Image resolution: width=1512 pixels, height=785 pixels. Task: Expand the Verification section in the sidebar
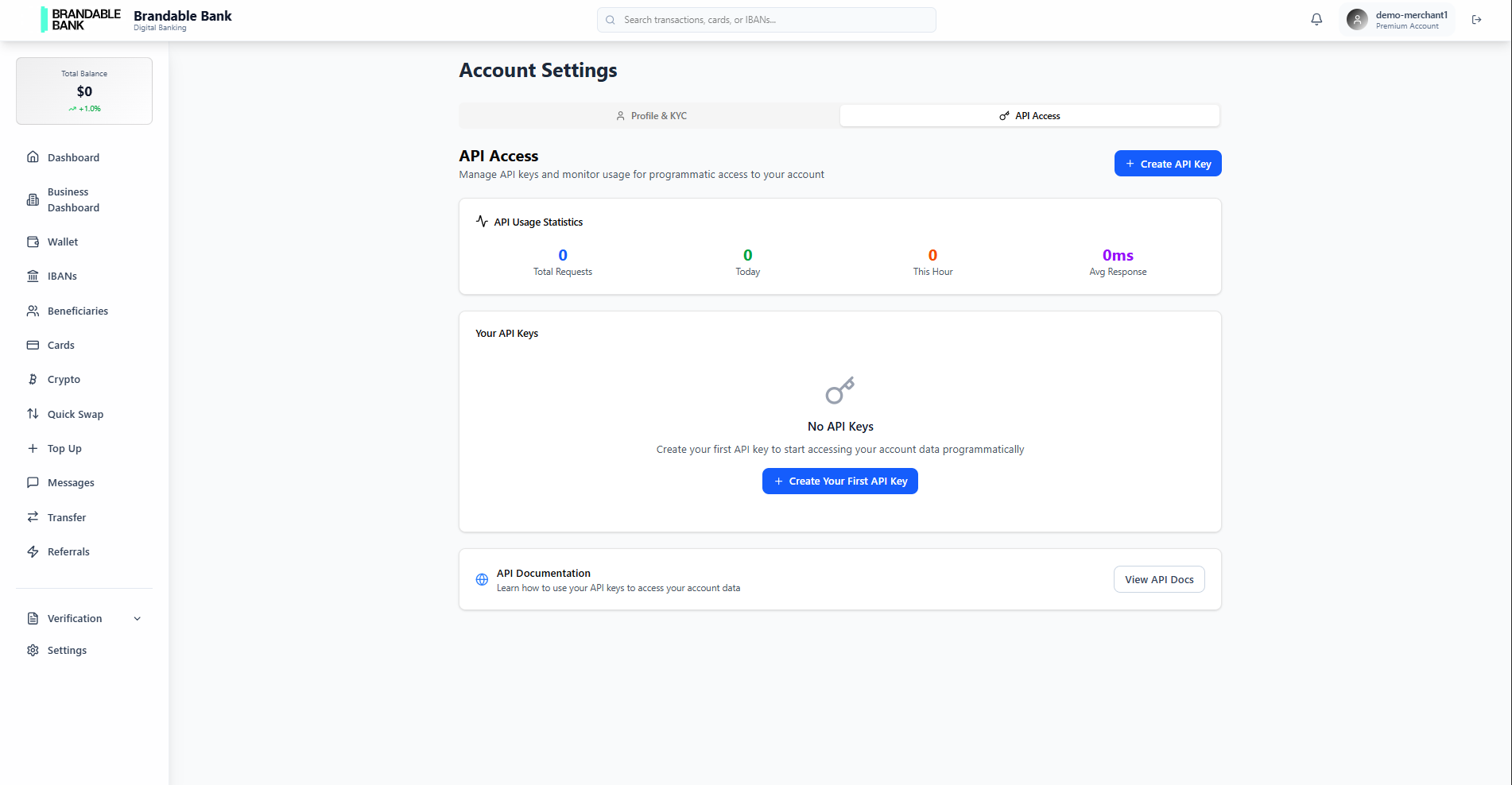coord(83,618)
